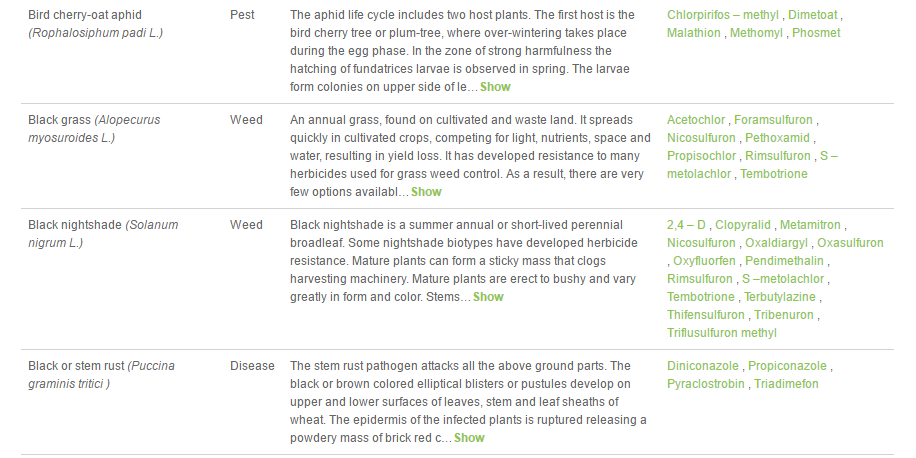
Task: Open the Diniconazole fungicide link
Action: (703, 366)
